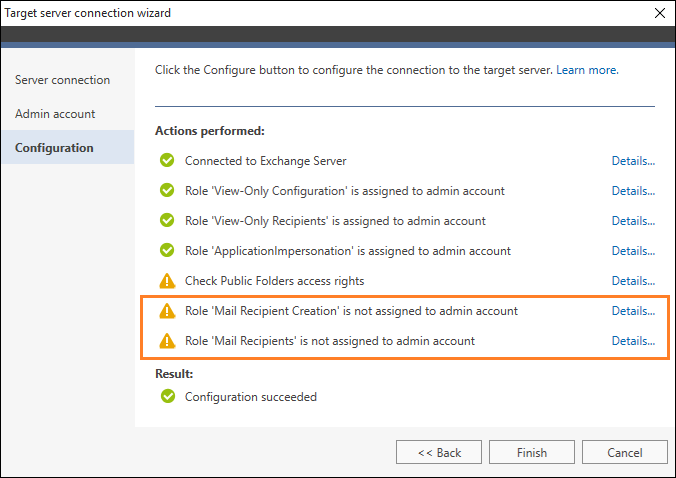Image resolution: width=676 pixels, height=478 pixels.
Task: Open Details for View-Only Configuration role
Action: [633, 191]
